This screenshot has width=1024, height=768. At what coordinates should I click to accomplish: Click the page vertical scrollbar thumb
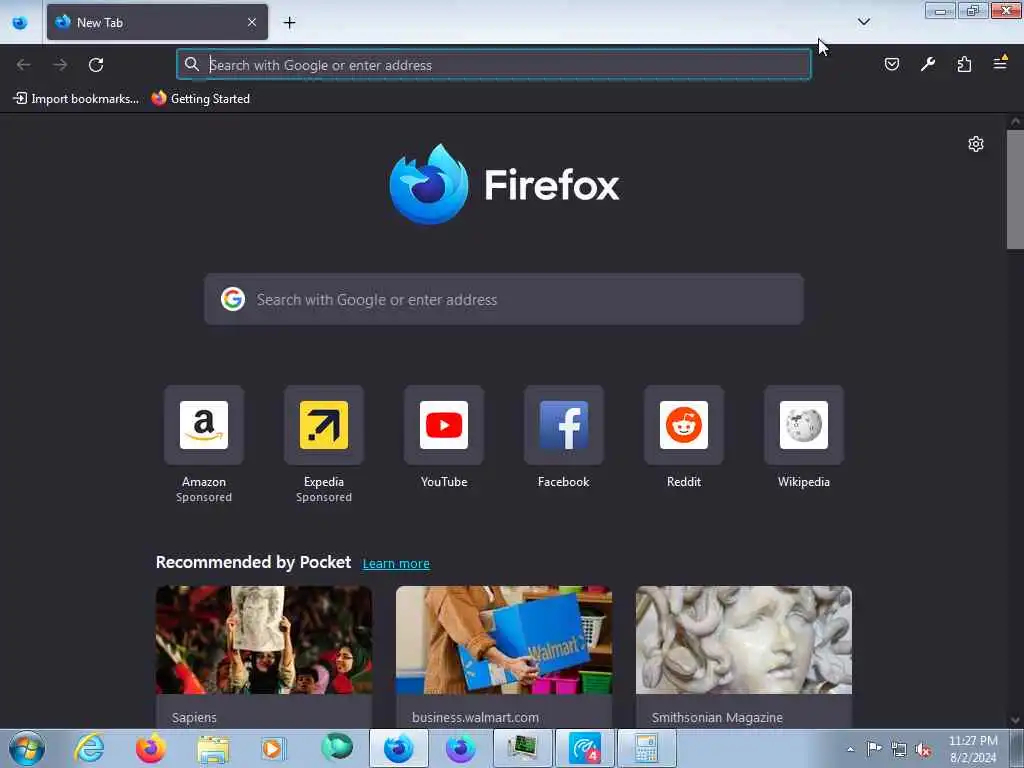(x=1015, y=189)
